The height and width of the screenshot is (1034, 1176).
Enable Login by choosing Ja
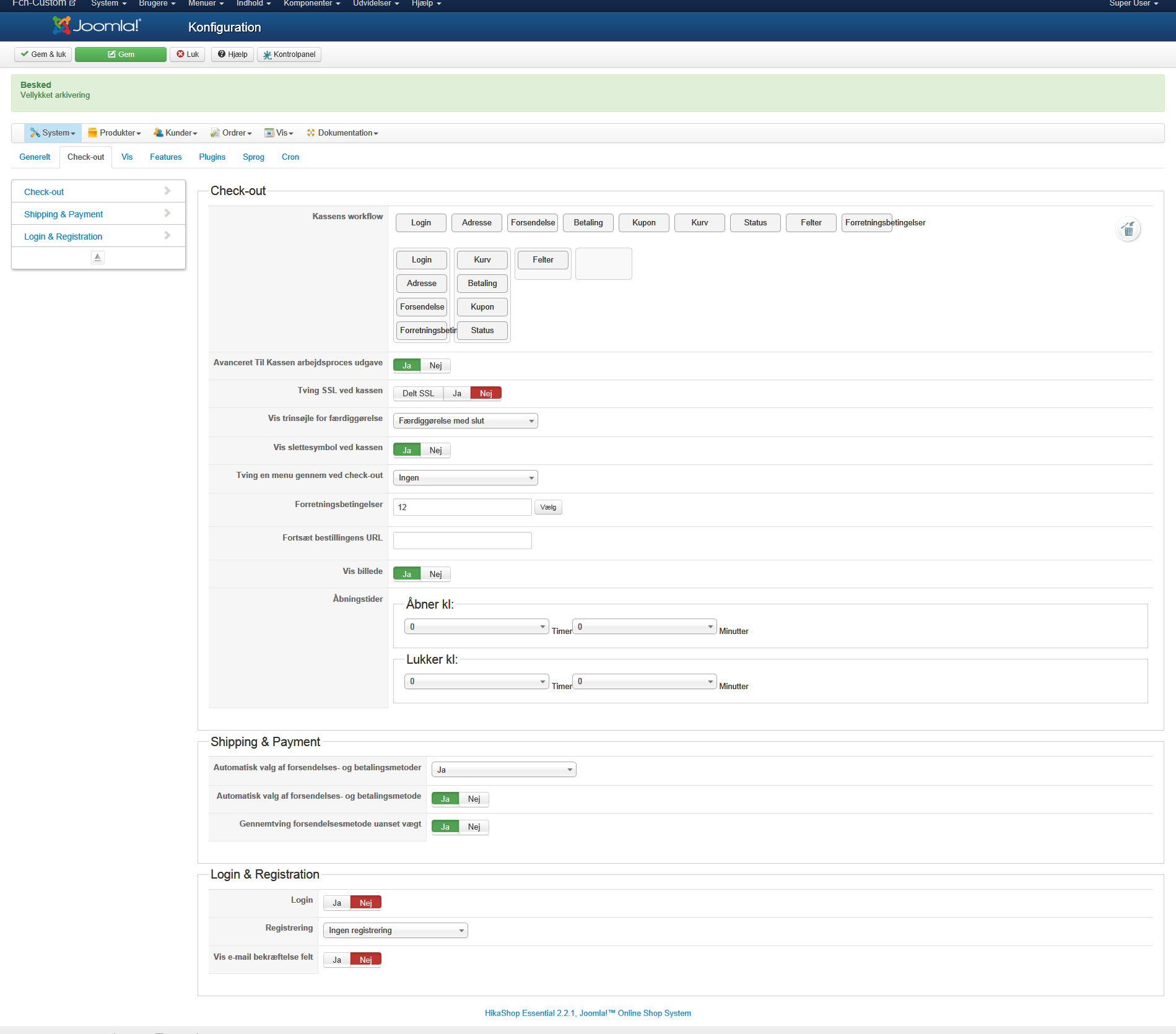point(337,903)
